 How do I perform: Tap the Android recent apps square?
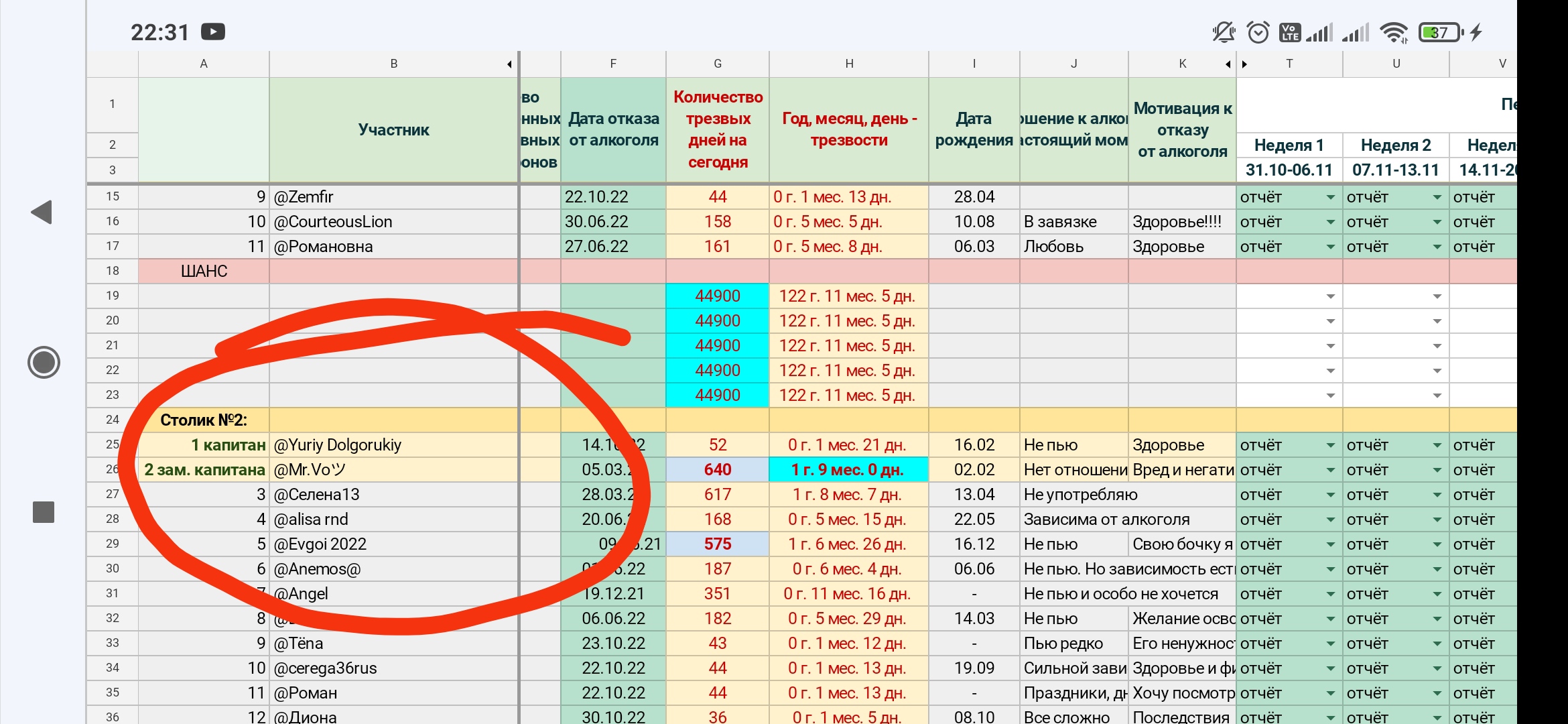[44, 512]
